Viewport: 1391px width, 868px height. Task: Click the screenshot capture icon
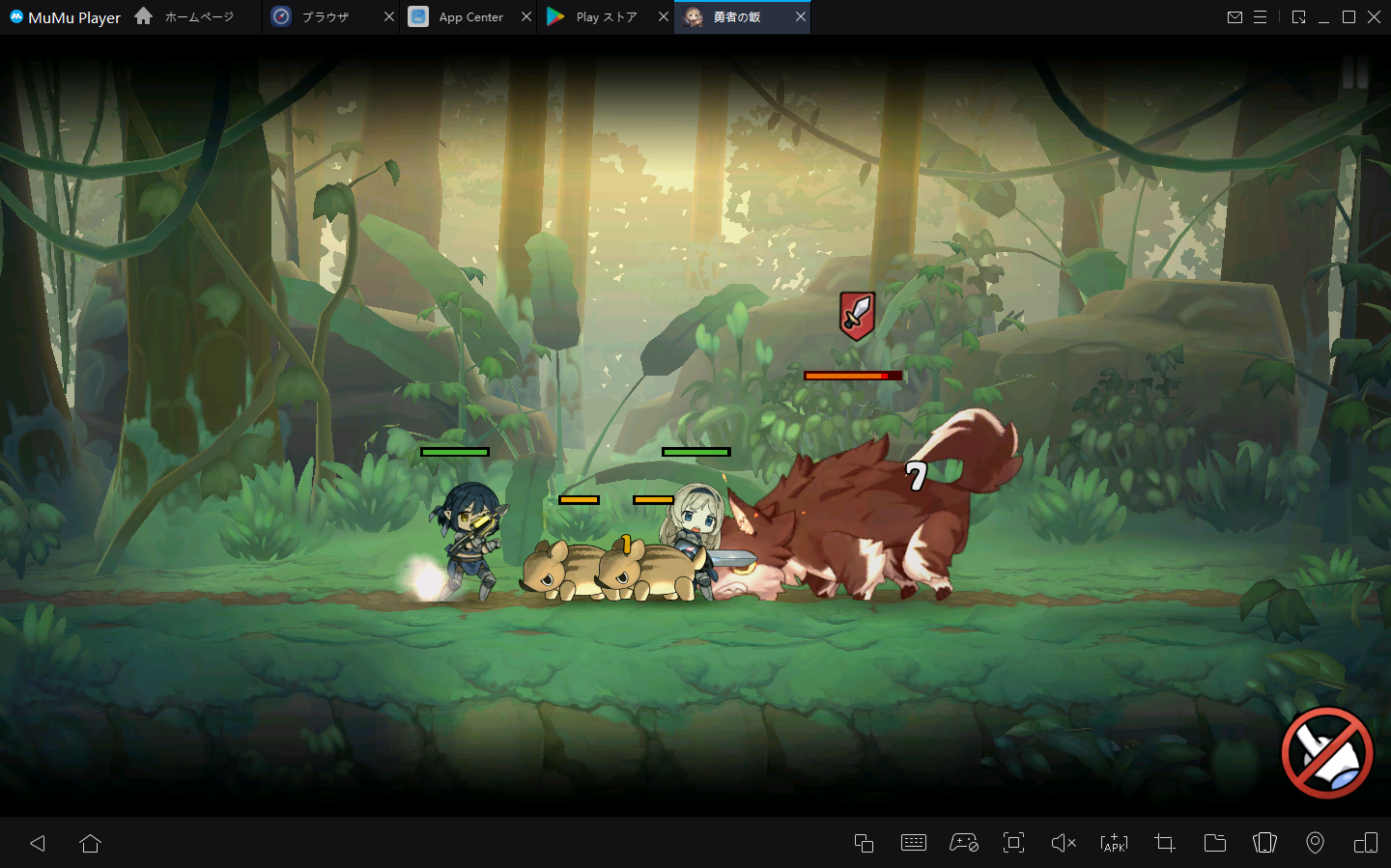(1013, 843)
